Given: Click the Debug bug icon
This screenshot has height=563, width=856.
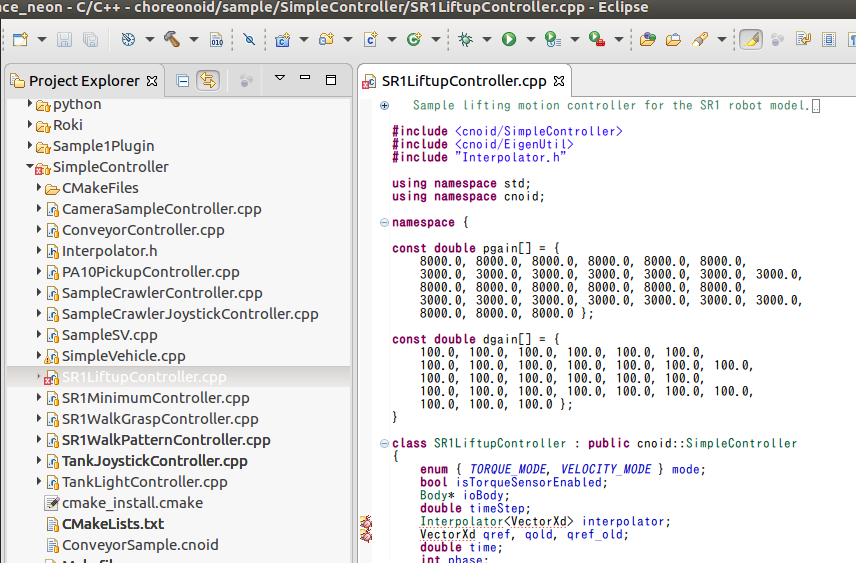Looking at the screenshot, I should 465,40.
